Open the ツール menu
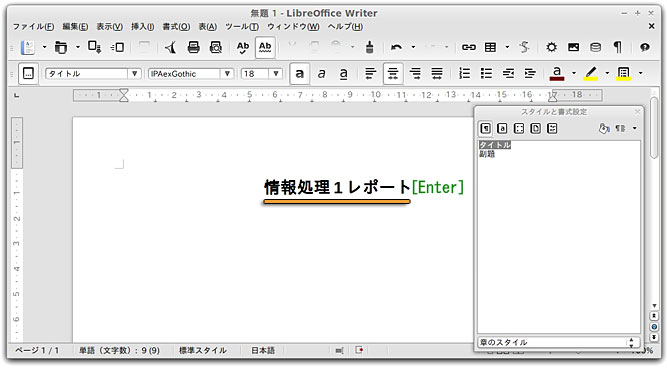The image size is (667, 368). point(242,27)
